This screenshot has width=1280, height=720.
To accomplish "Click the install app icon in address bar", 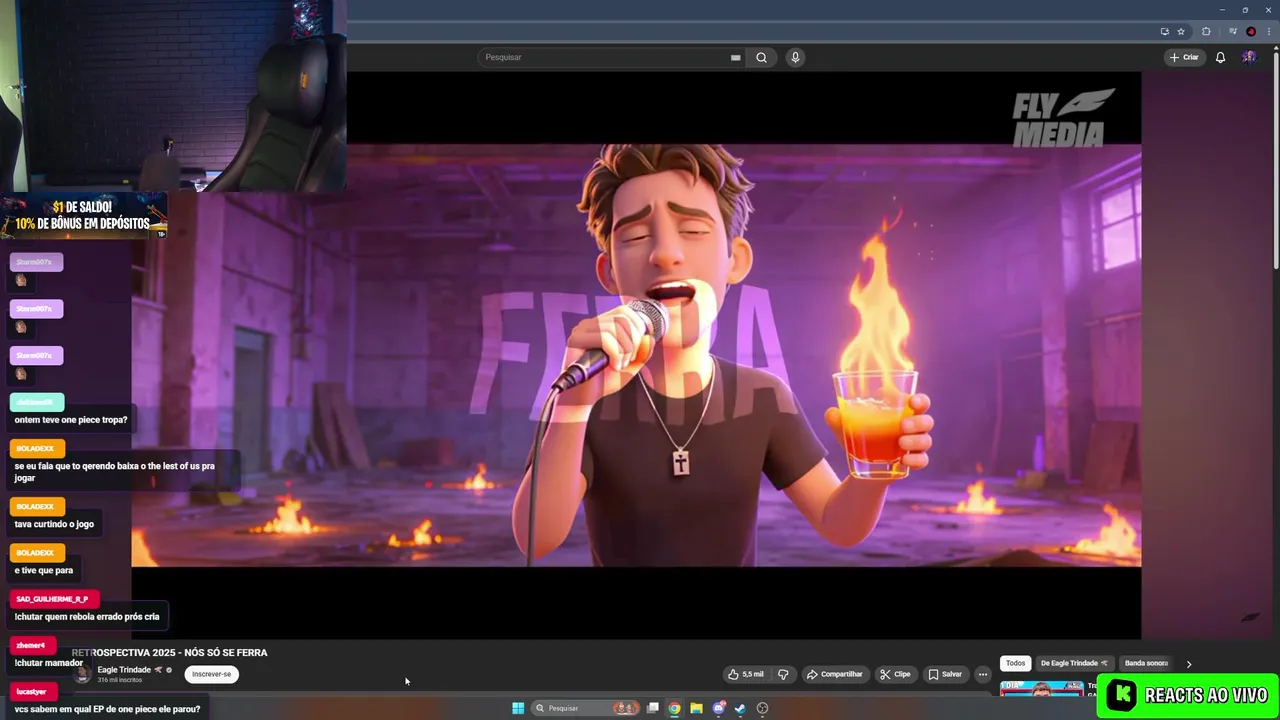I will click(1164, 31).
